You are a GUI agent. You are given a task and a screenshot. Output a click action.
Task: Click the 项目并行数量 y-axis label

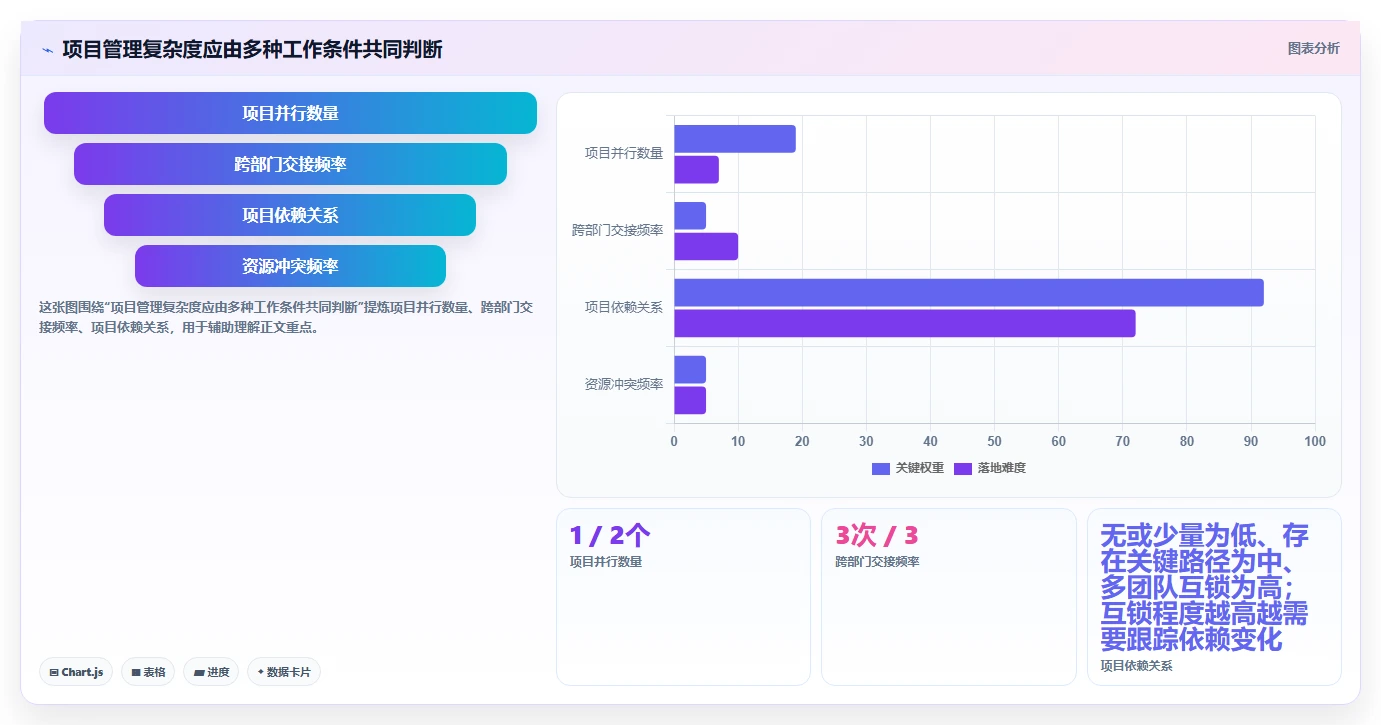tap(624, 153)
